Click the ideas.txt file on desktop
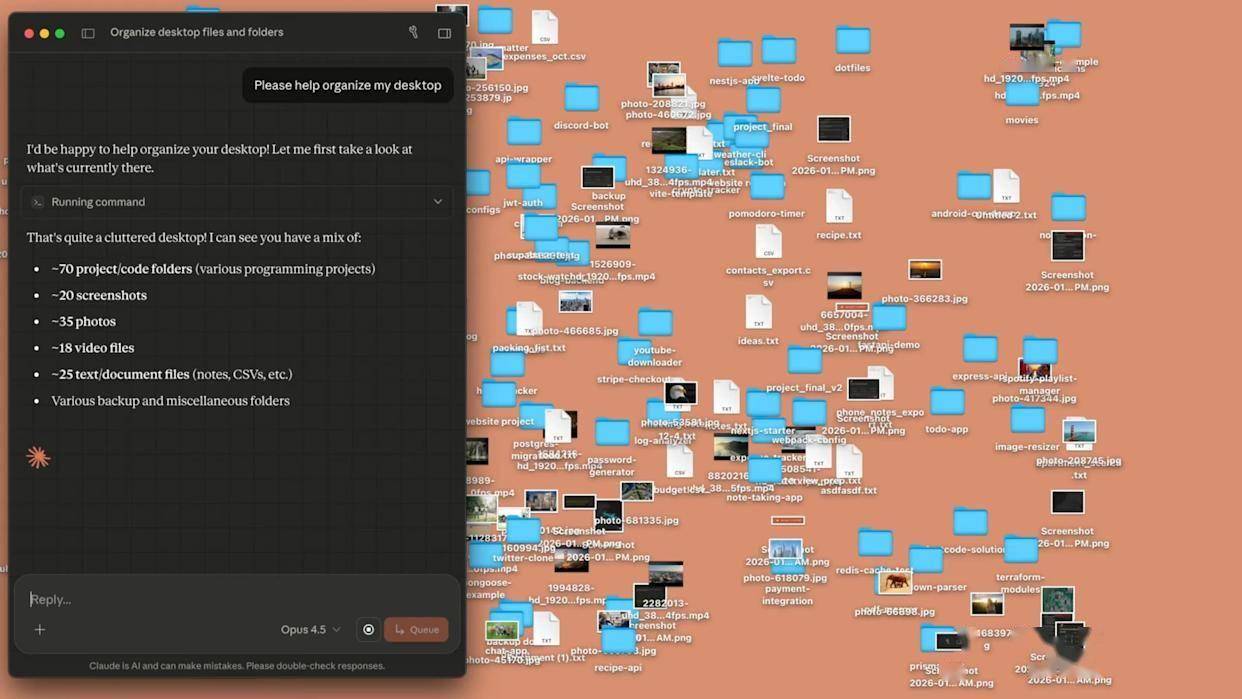 (x=758, y=312)
